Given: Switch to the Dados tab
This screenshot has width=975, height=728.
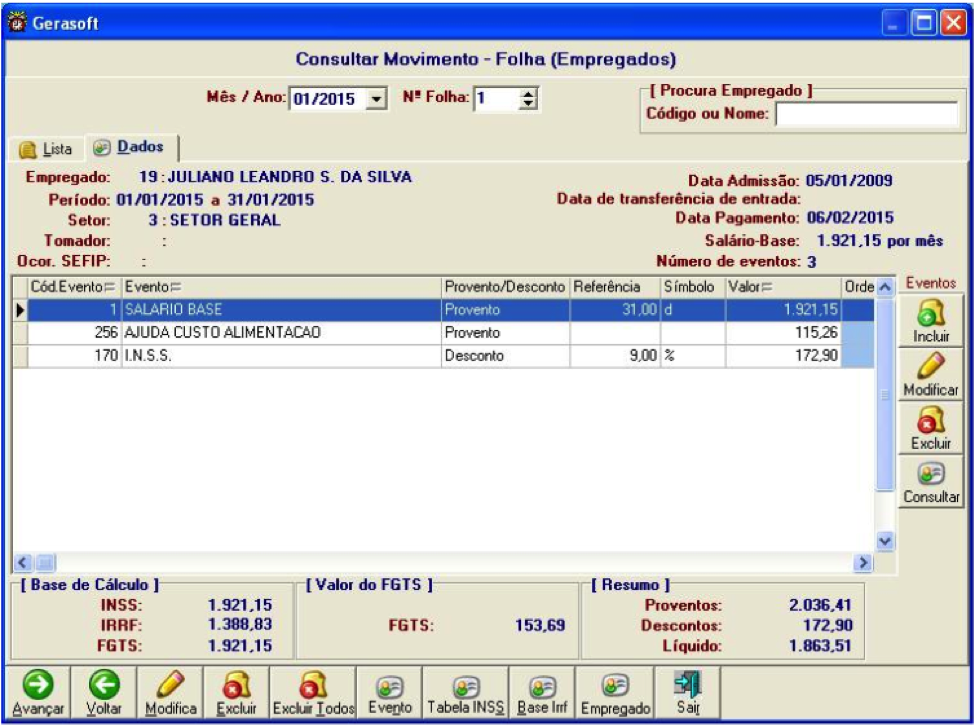Looking at the screenshot, I should [131, 147].
